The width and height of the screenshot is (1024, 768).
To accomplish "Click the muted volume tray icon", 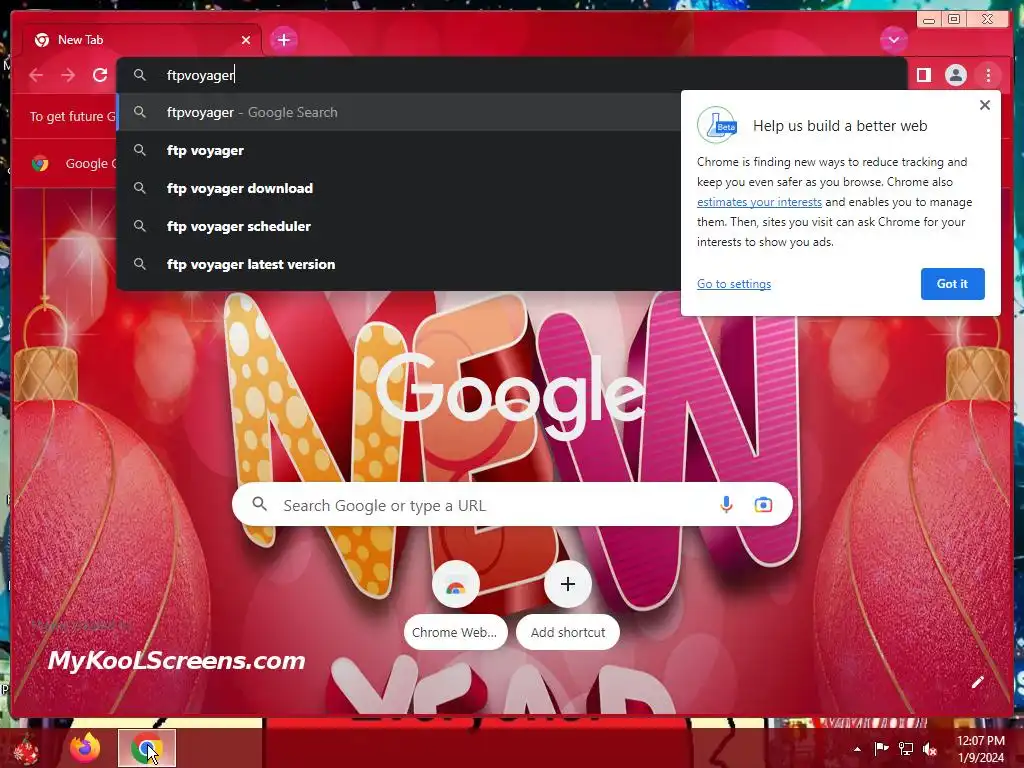I will tap(930, 748).
